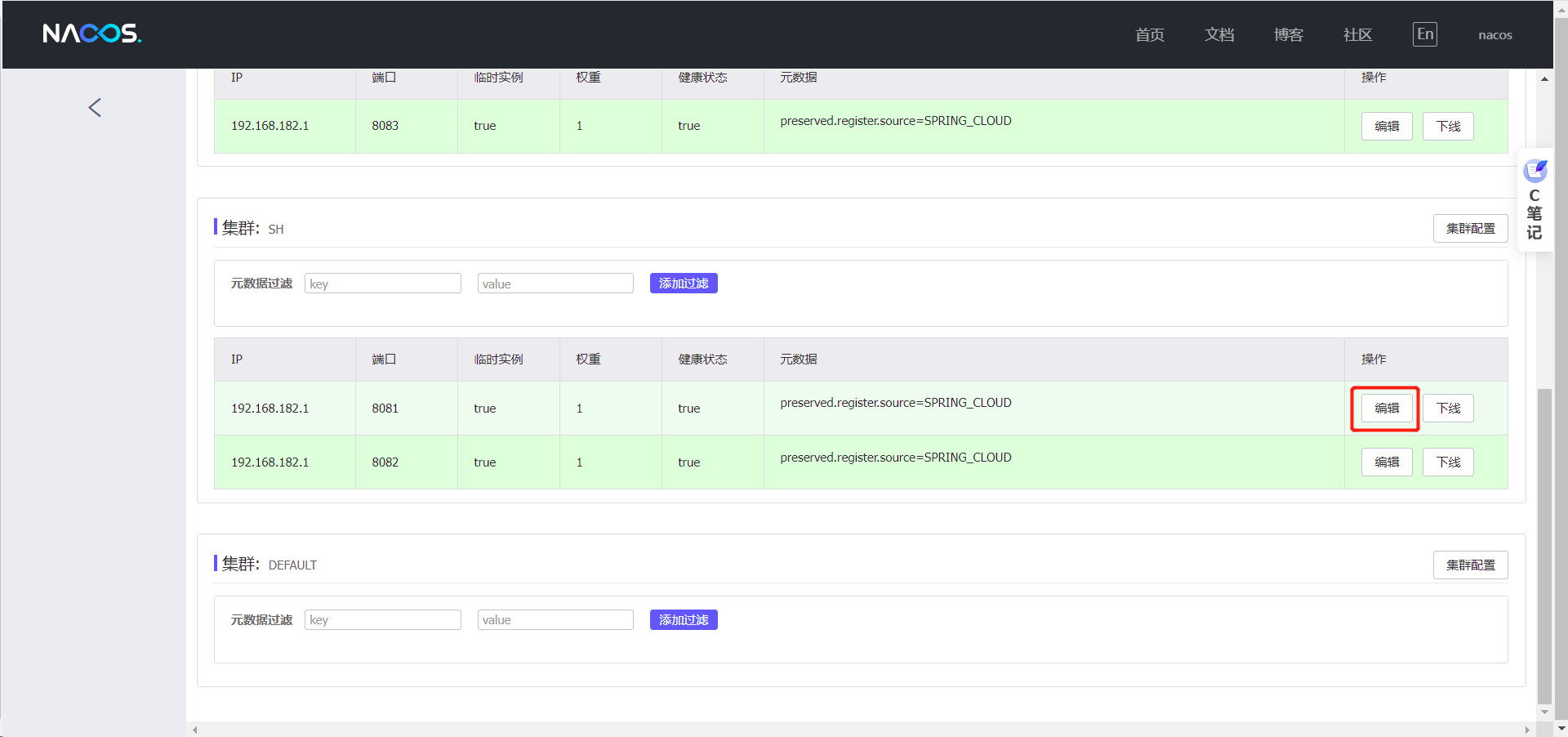Edit the instance on port 8083
Screen dimensions: 1568x737
coord(1387,126)
